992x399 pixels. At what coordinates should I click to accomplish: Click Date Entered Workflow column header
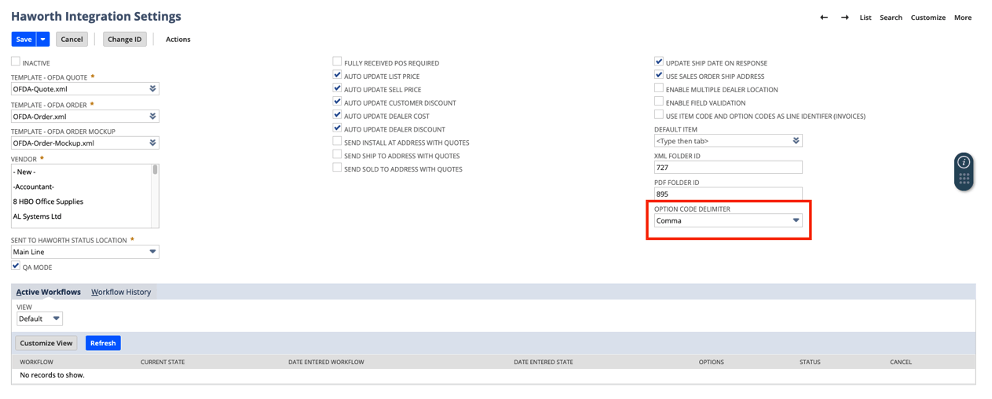tap(326, 362)
